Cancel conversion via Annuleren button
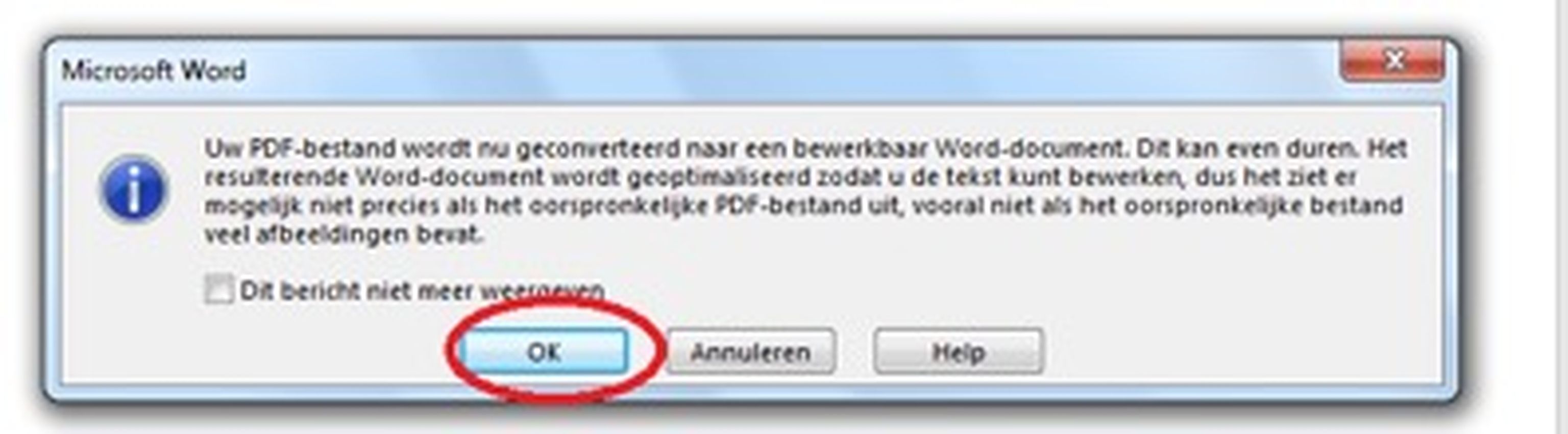Viewport: 1568px width, 434px height. pos(750,351)
